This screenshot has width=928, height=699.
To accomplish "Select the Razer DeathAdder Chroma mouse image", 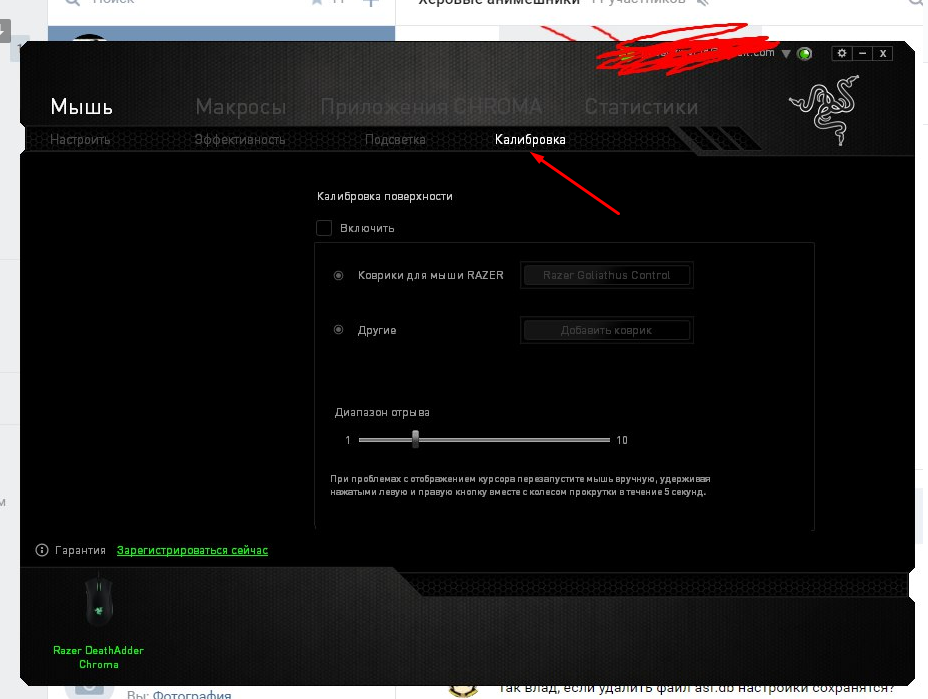I will pyautogui.click(x=98, y=601).
